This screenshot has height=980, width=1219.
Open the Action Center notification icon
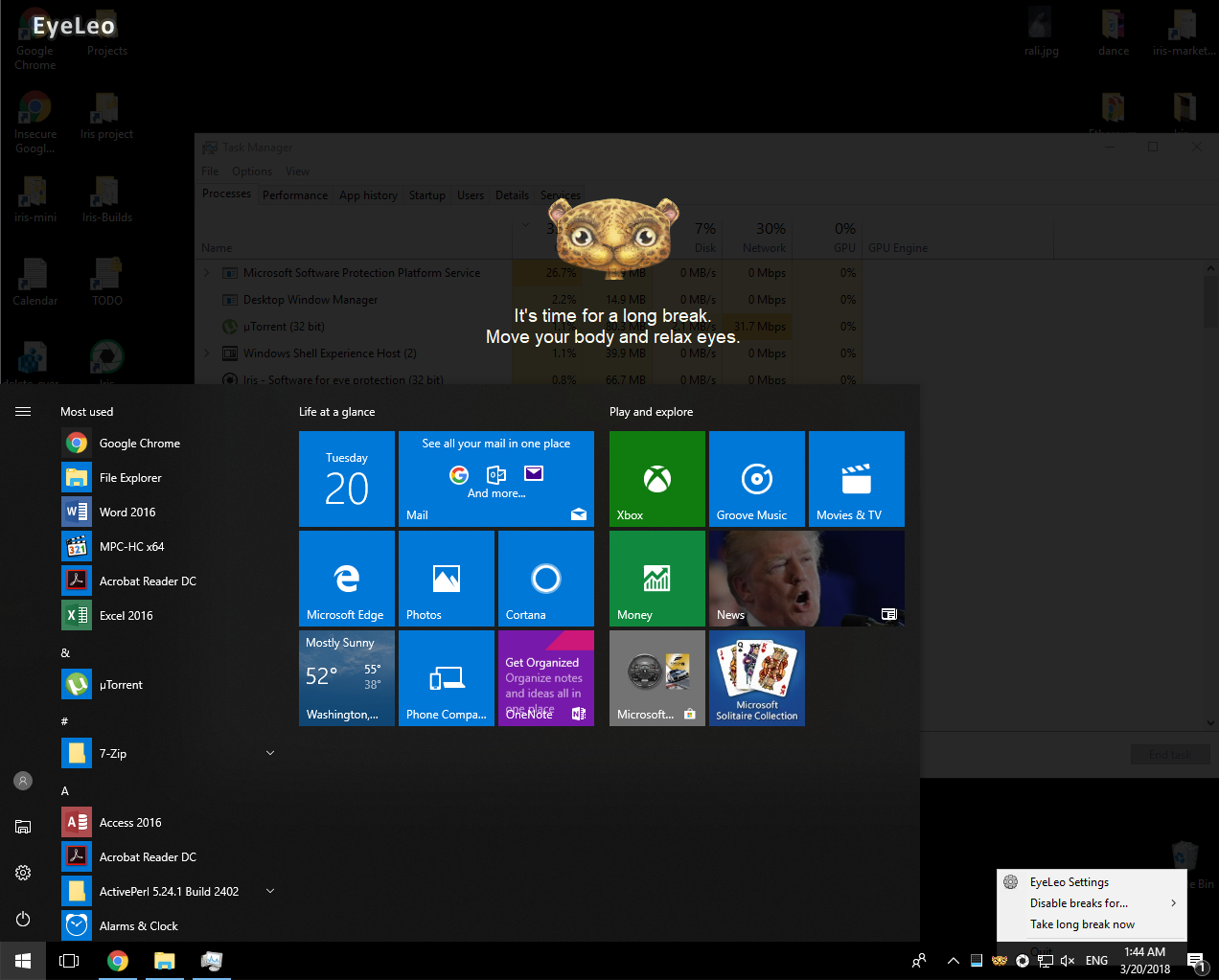[1196, 961]
